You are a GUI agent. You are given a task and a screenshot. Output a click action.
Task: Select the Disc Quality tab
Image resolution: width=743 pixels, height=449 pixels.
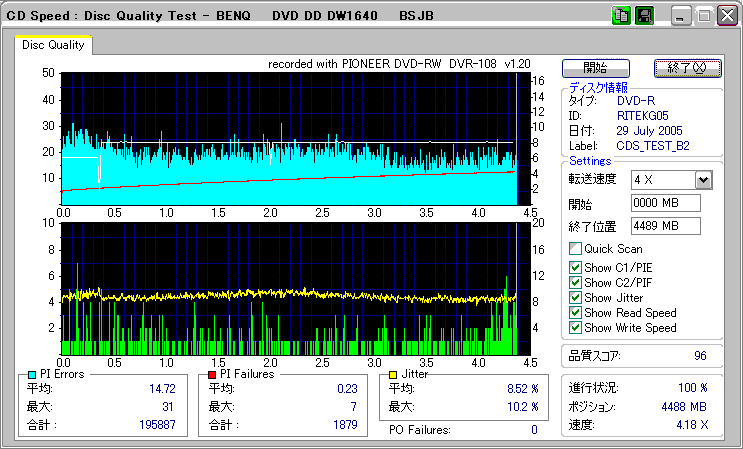pos(54,45)
